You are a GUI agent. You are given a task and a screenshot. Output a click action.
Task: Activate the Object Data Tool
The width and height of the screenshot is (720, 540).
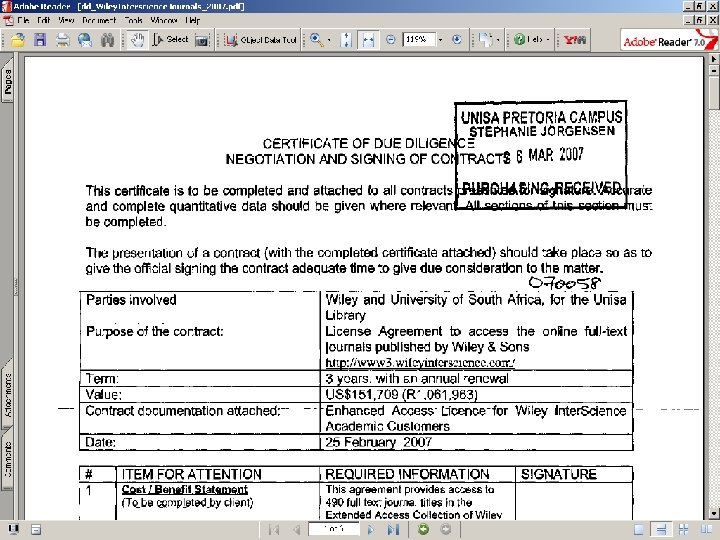point(260,40)
